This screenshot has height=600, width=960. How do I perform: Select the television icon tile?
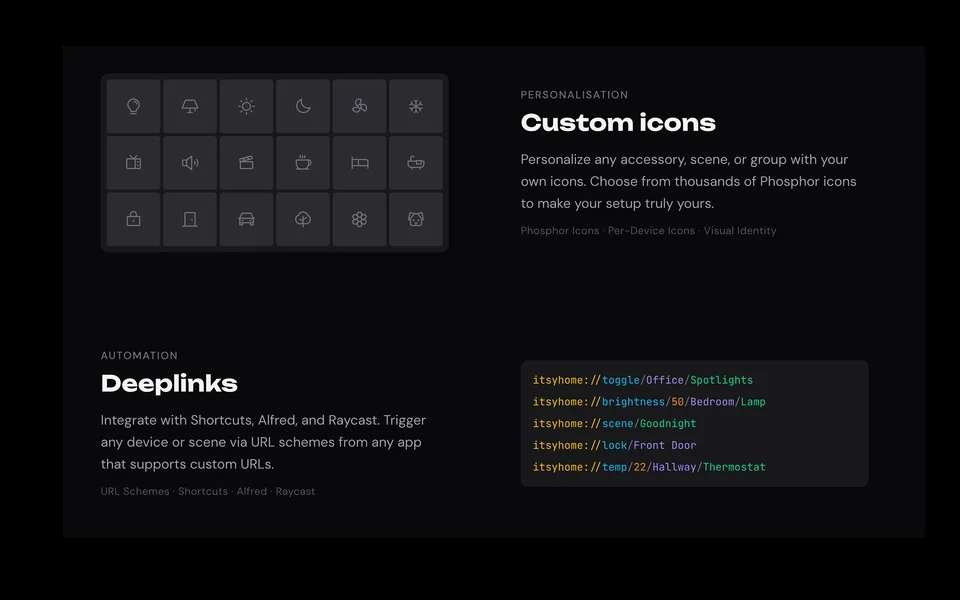tap(133, 163)
